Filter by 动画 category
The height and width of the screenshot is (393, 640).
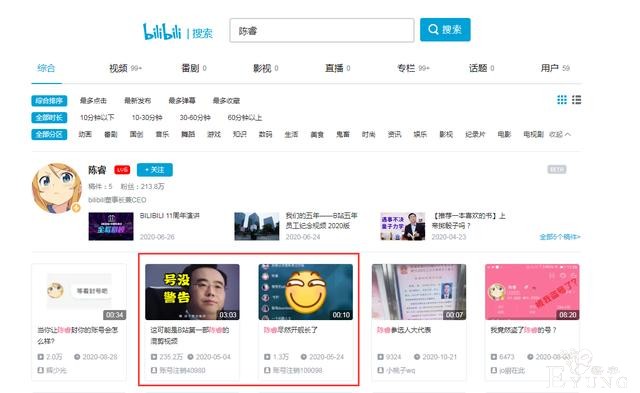point(85,134)
